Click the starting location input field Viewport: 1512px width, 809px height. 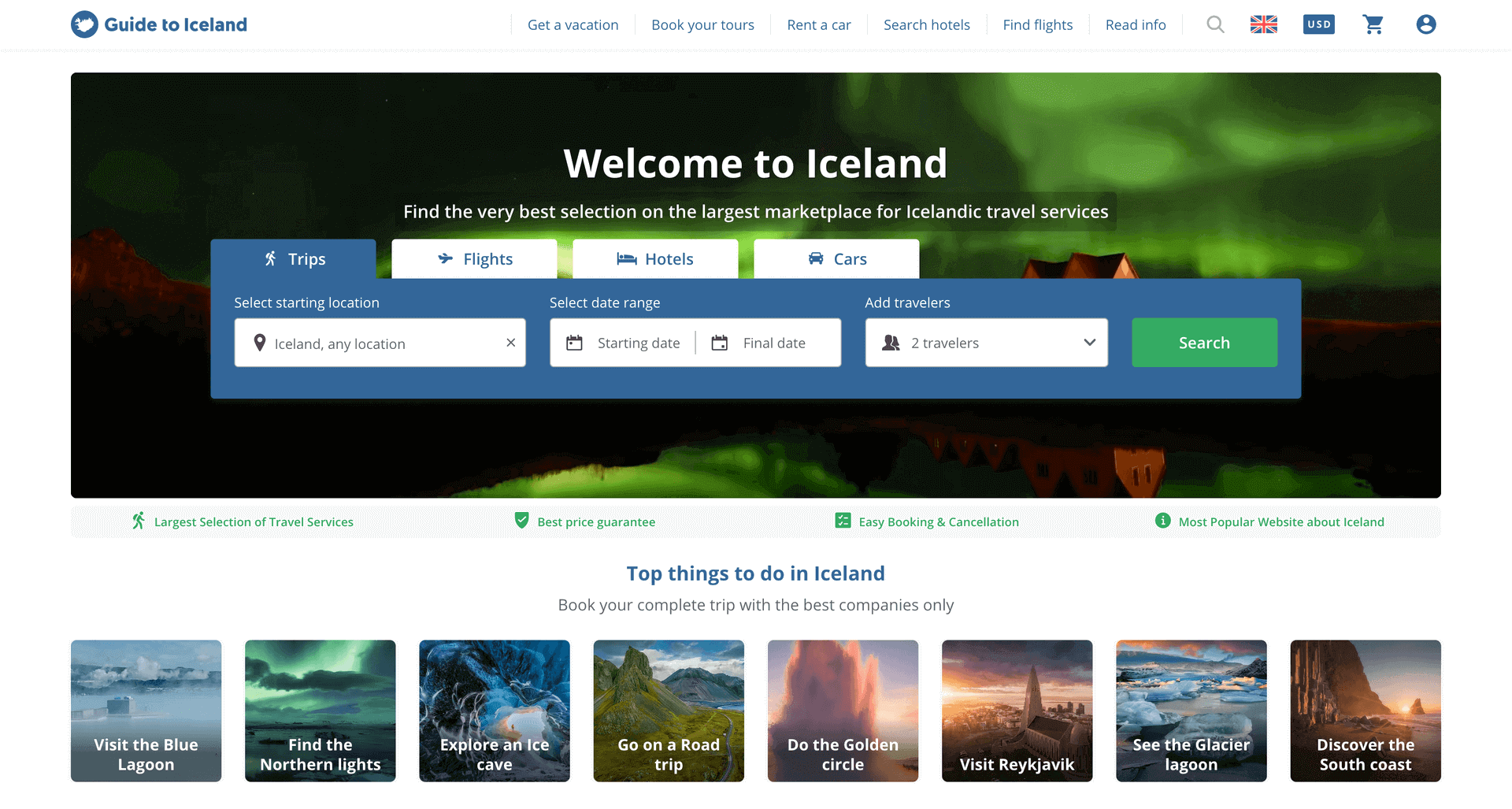pos(380,343)
